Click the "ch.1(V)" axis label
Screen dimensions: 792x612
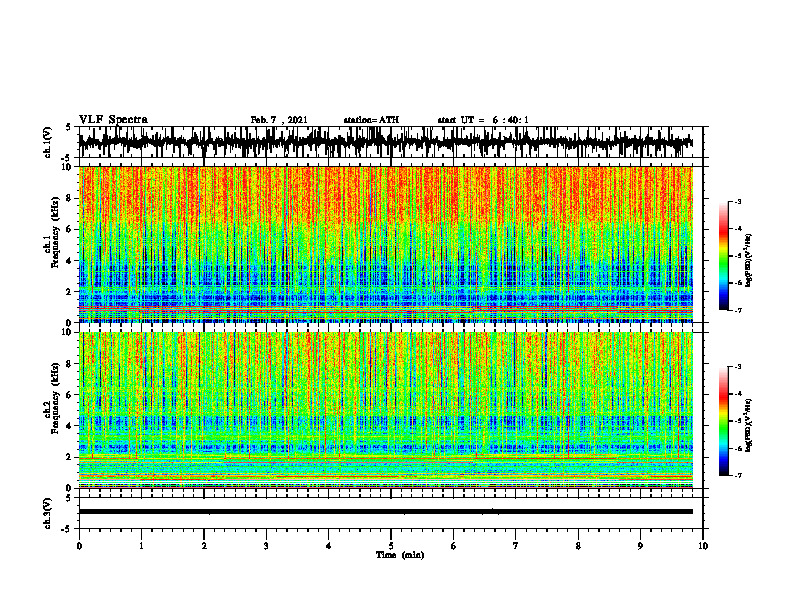(x=48, y=142)
